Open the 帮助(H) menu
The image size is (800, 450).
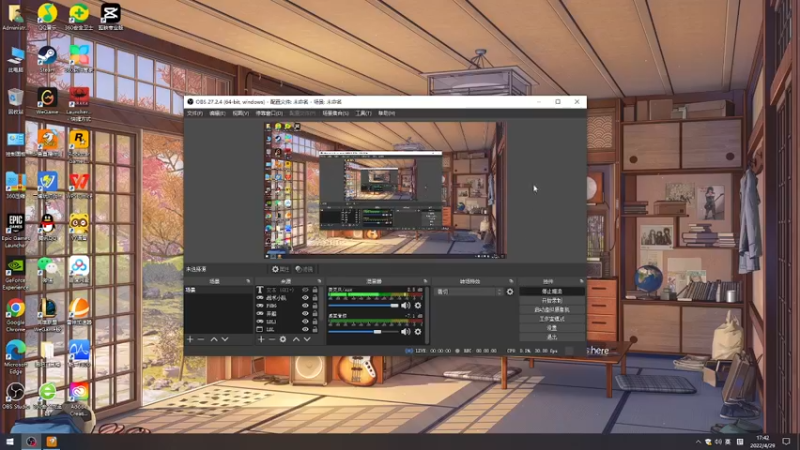pos(387,113)
